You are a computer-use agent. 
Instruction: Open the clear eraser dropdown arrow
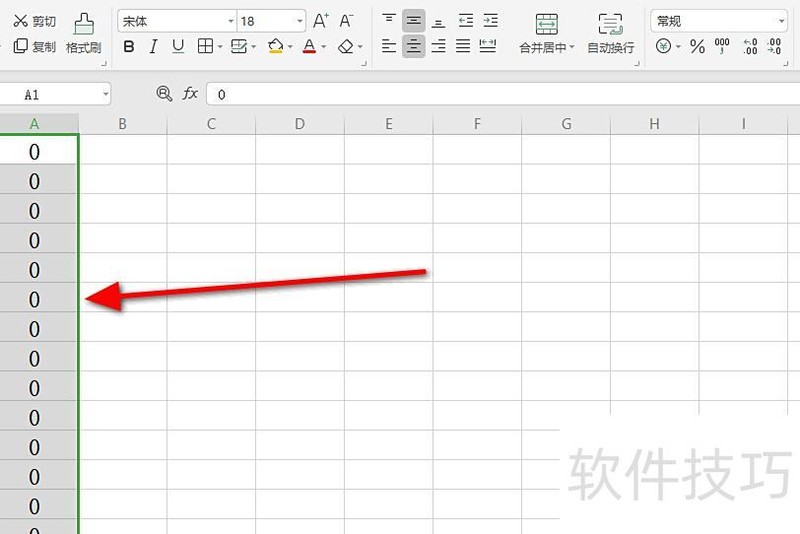click(x=360, y=47)
